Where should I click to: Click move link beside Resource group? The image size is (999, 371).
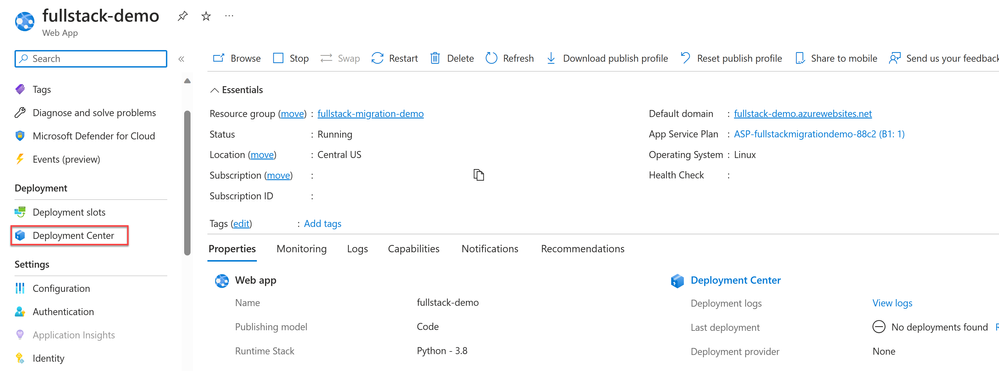293,114
